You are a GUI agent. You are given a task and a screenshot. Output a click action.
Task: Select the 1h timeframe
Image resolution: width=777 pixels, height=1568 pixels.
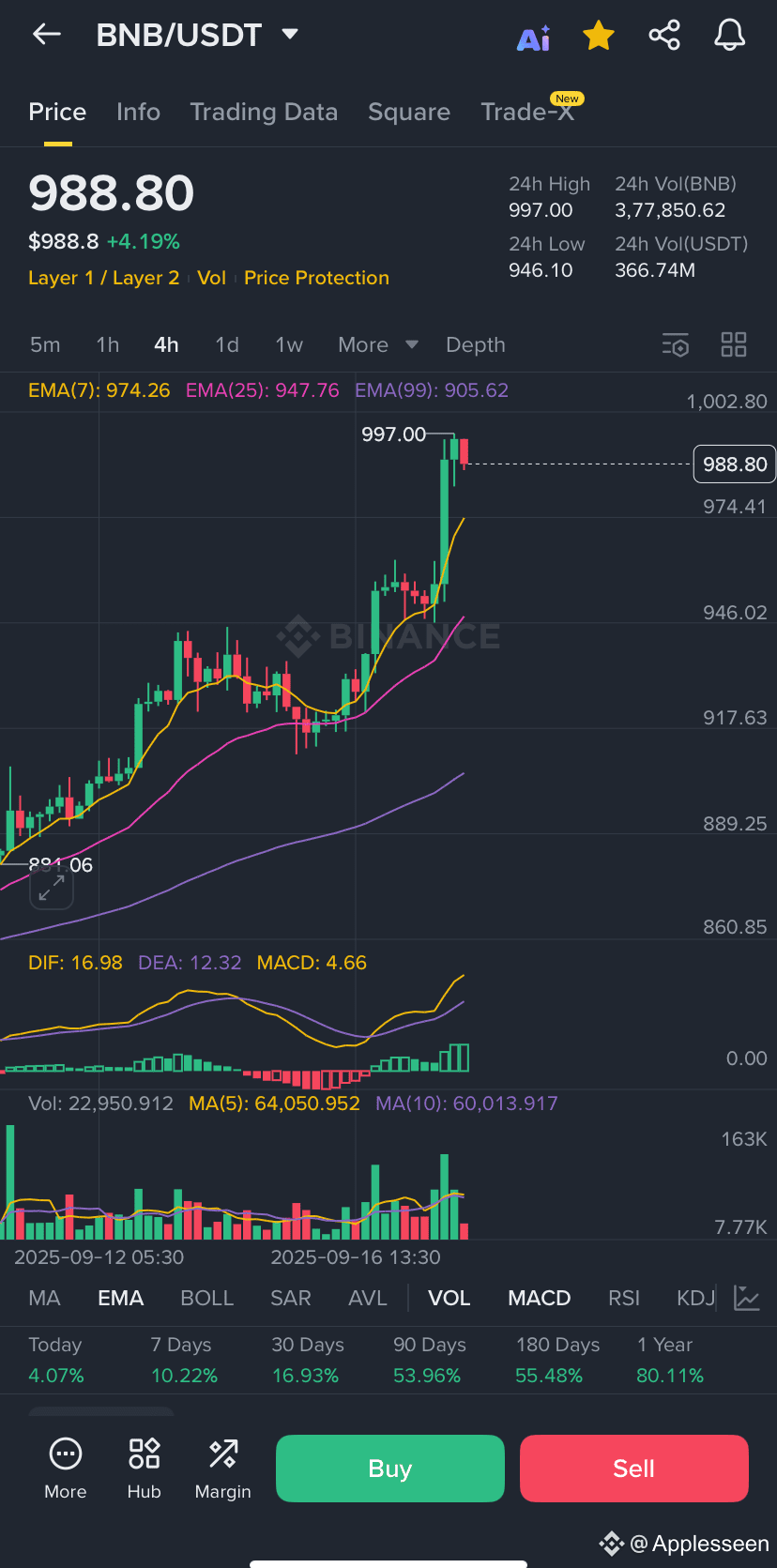click(108, 345)
